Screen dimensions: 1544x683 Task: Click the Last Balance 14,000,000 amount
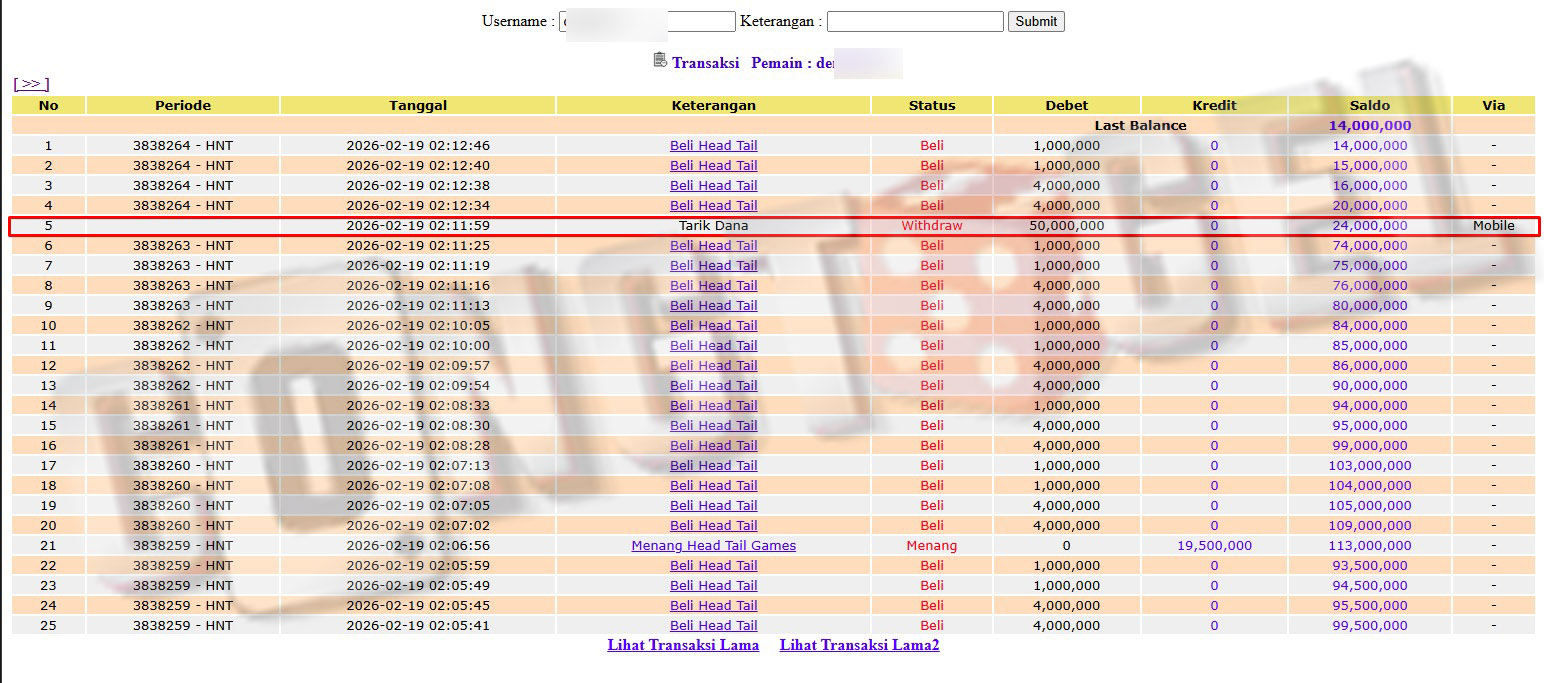click(x=1370, y=125)
